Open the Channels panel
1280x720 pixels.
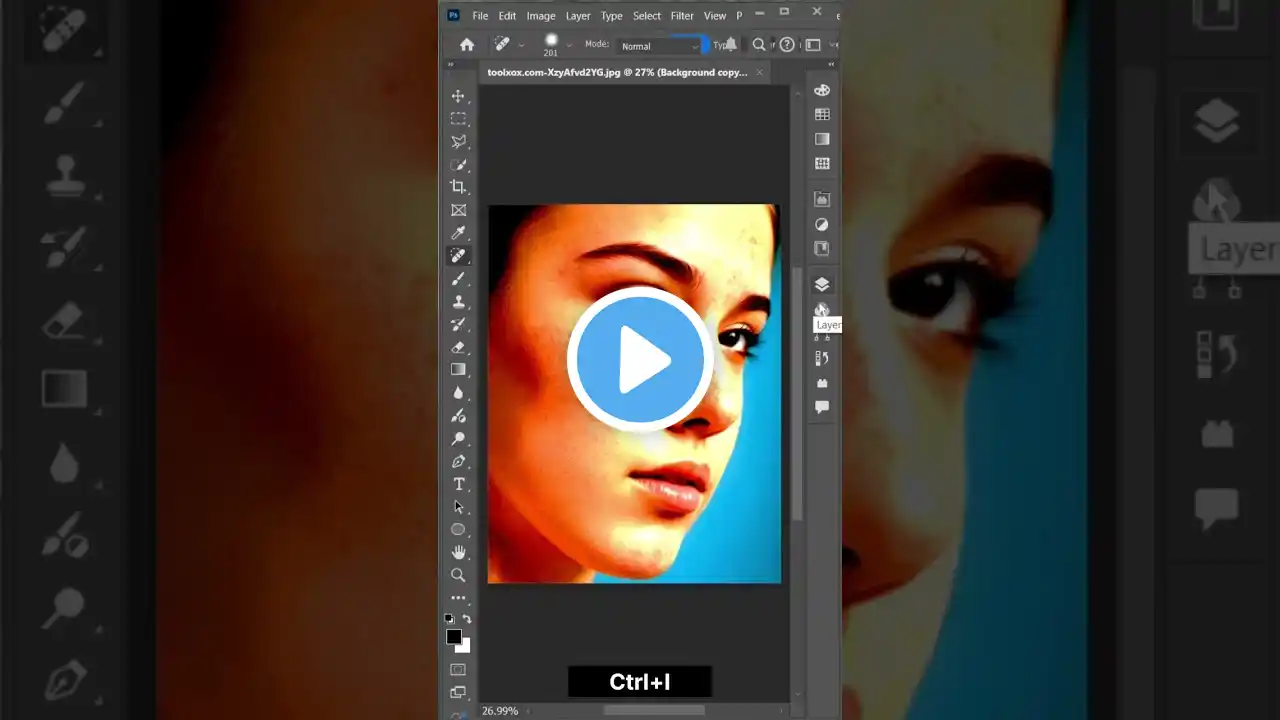(x=822, y=310)
